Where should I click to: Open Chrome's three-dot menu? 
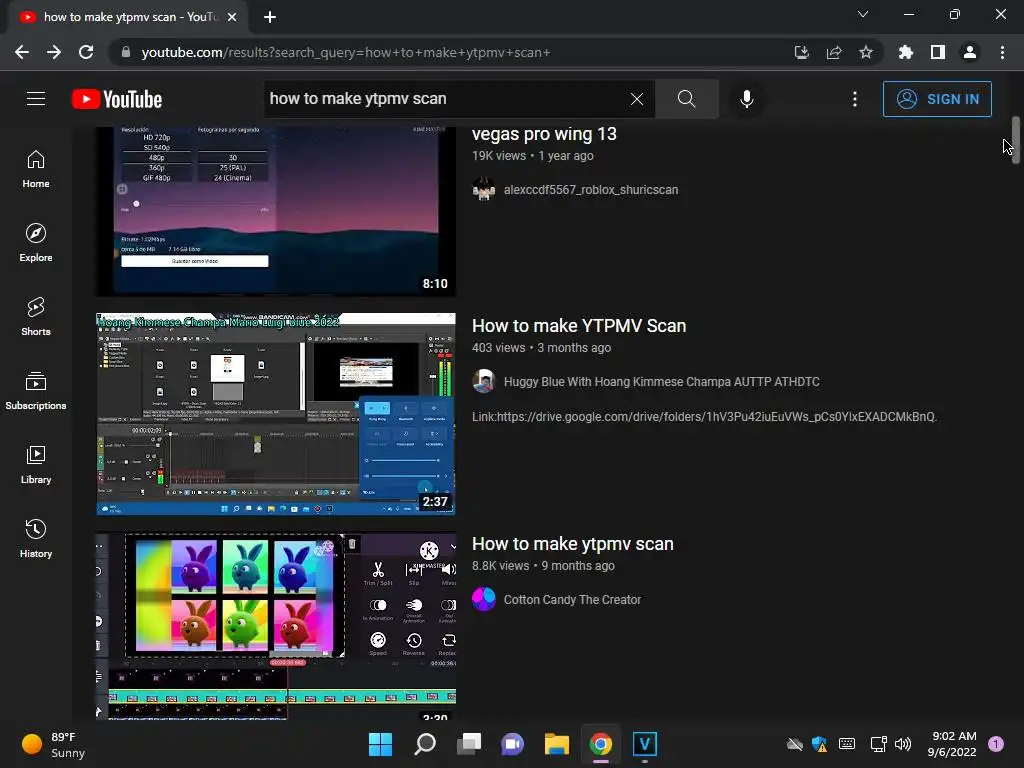point(1002,52)
